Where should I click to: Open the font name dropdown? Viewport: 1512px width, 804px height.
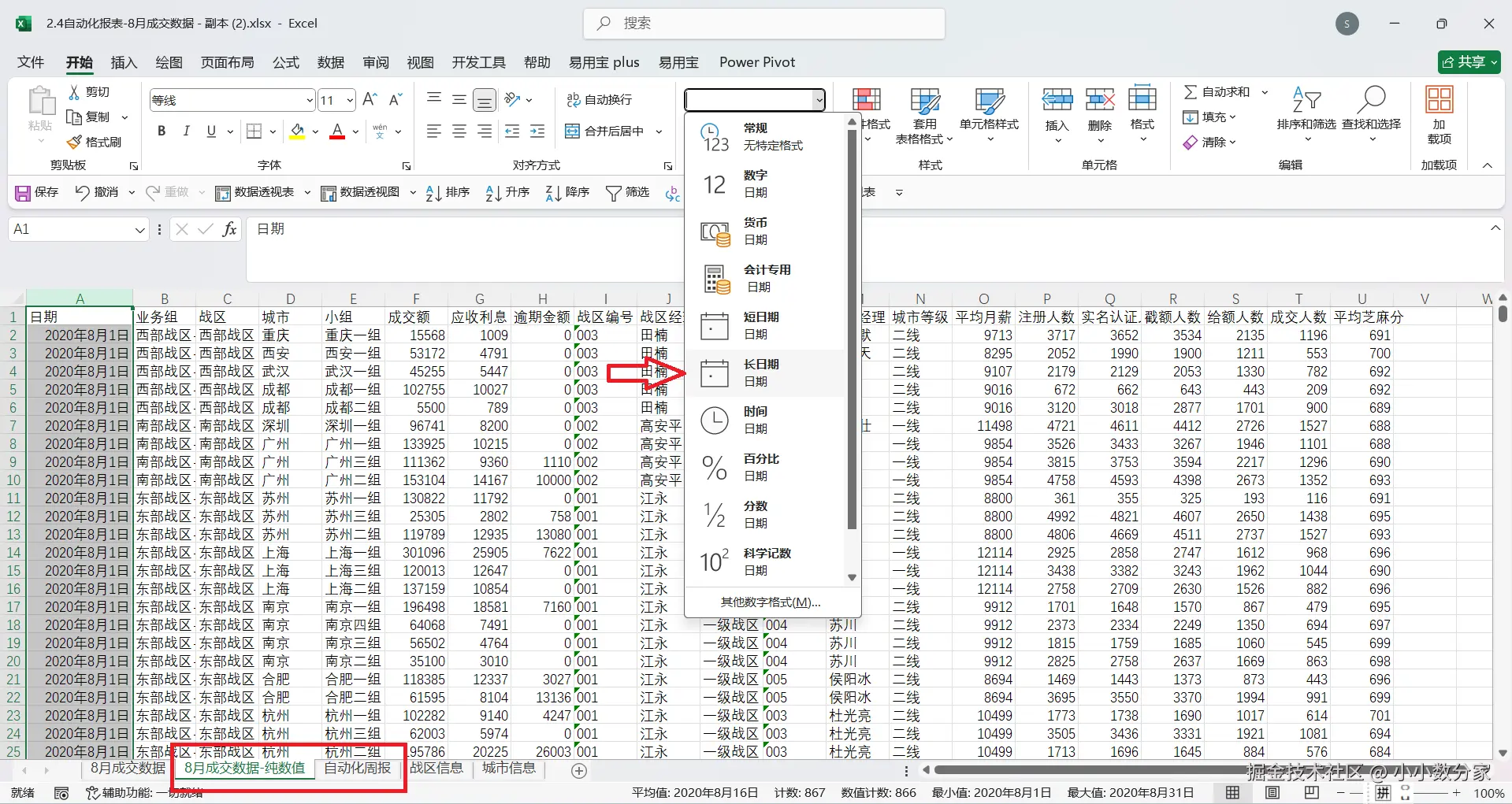pos(310,100)
